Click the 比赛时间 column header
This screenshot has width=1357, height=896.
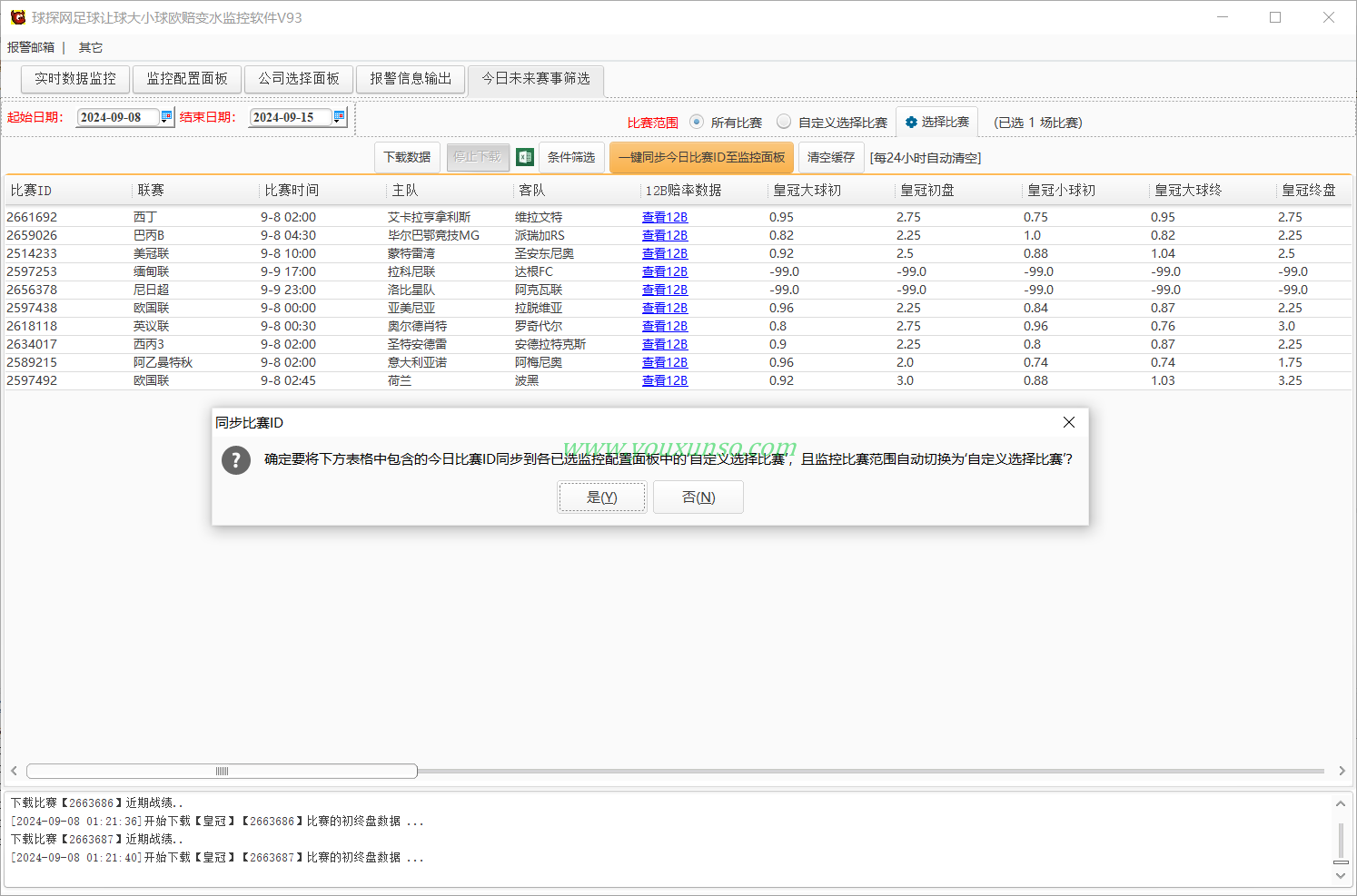322,191
